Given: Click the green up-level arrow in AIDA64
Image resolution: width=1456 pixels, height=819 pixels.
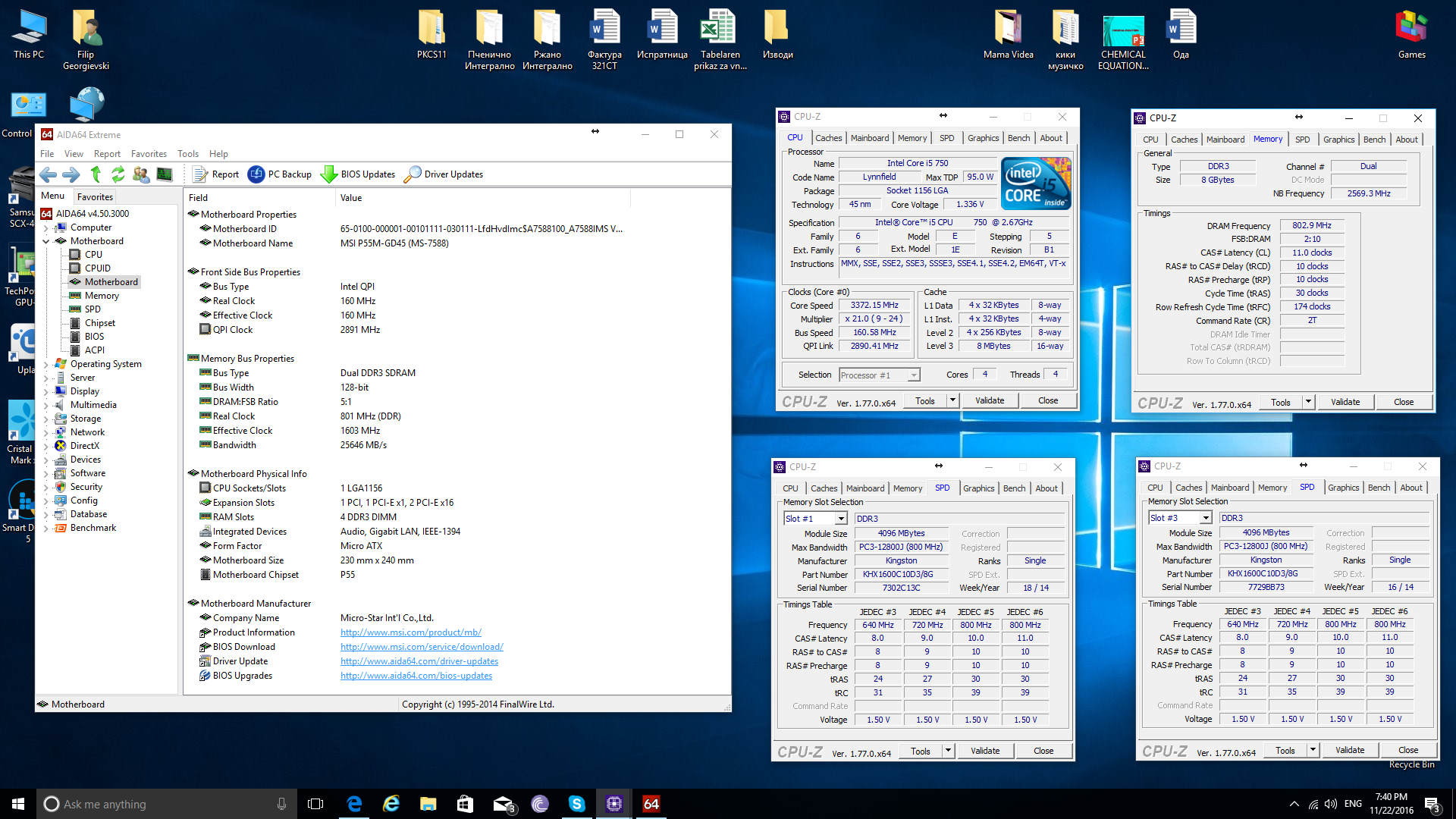Looking at the screenshot, I should tap(96, 174).
